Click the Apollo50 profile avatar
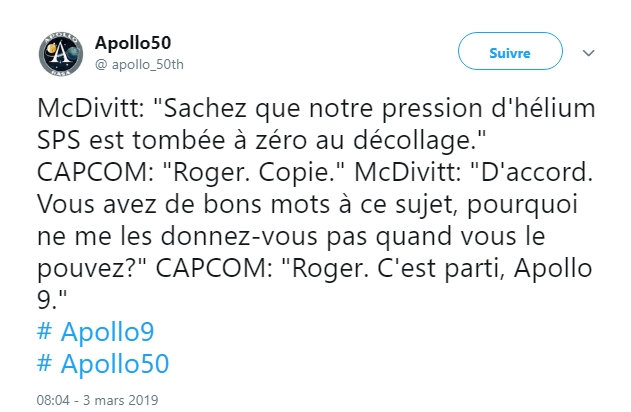 click(60, 53)
